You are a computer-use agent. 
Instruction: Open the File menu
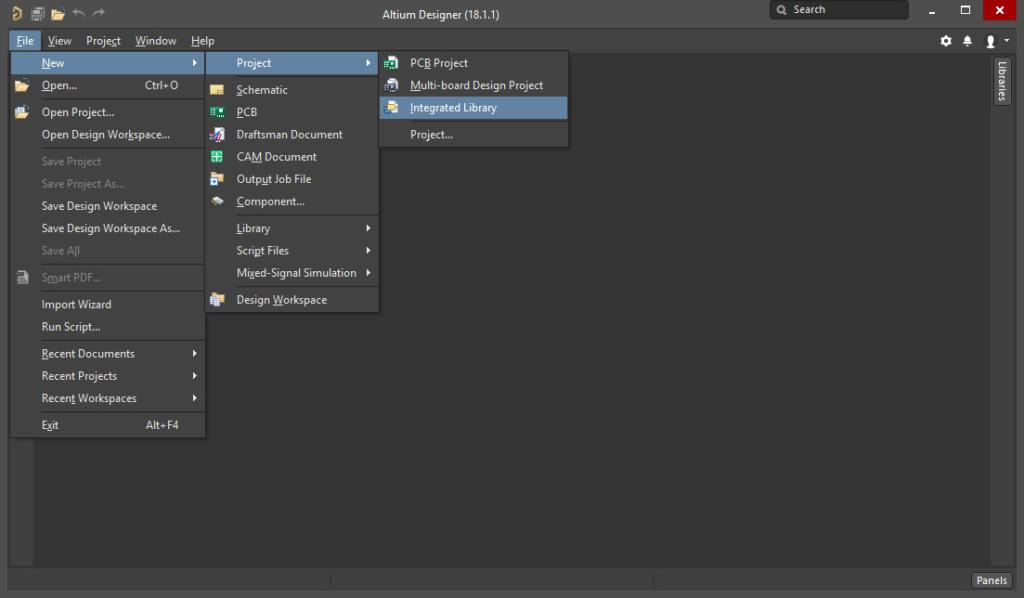point(25,40)
